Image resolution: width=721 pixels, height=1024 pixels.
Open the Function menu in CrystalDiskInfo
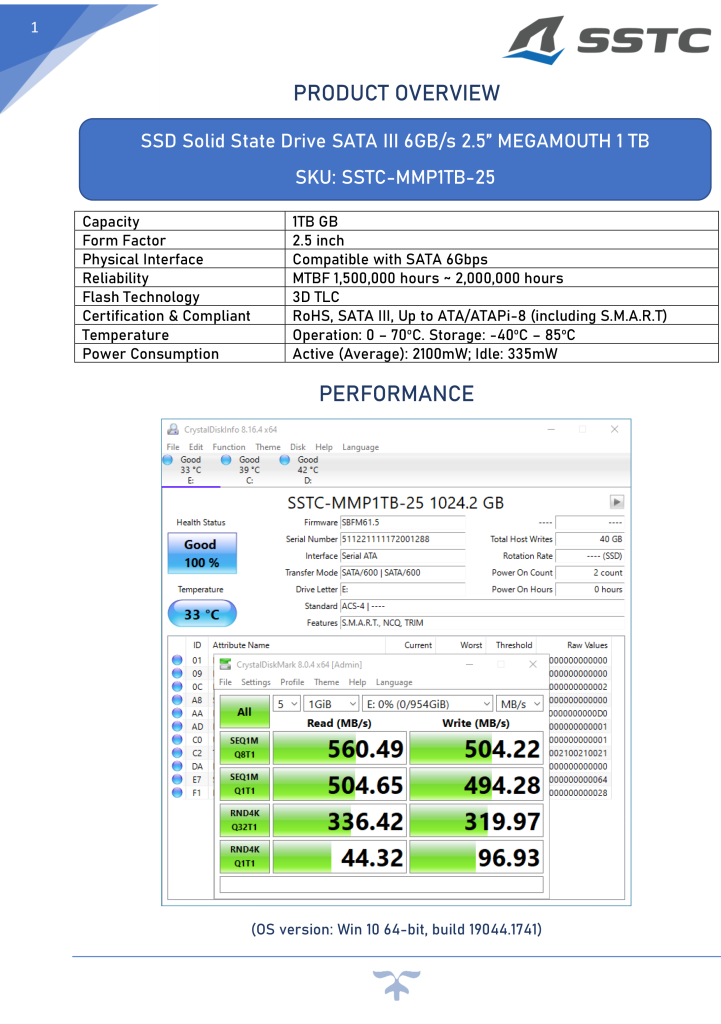[x=229, y=447]
